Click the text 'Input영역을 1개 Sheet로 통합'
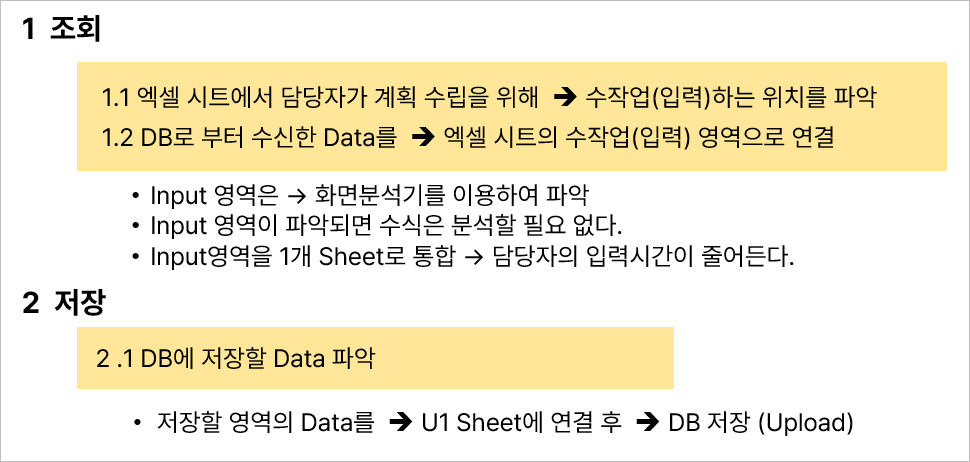 tap(303, 257)
